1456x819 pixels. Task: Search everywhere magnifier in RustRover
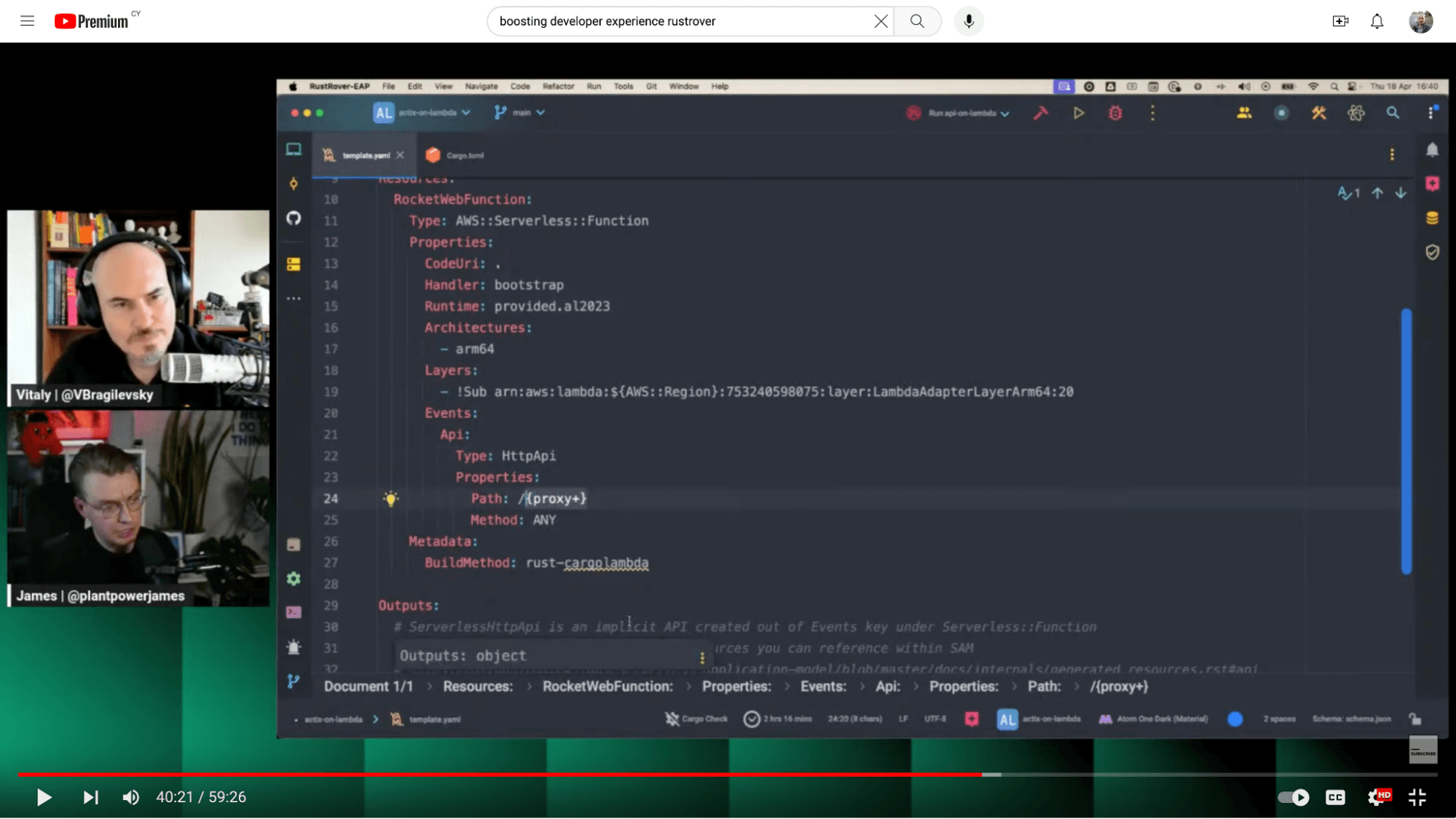click(x=1393, y=113)
